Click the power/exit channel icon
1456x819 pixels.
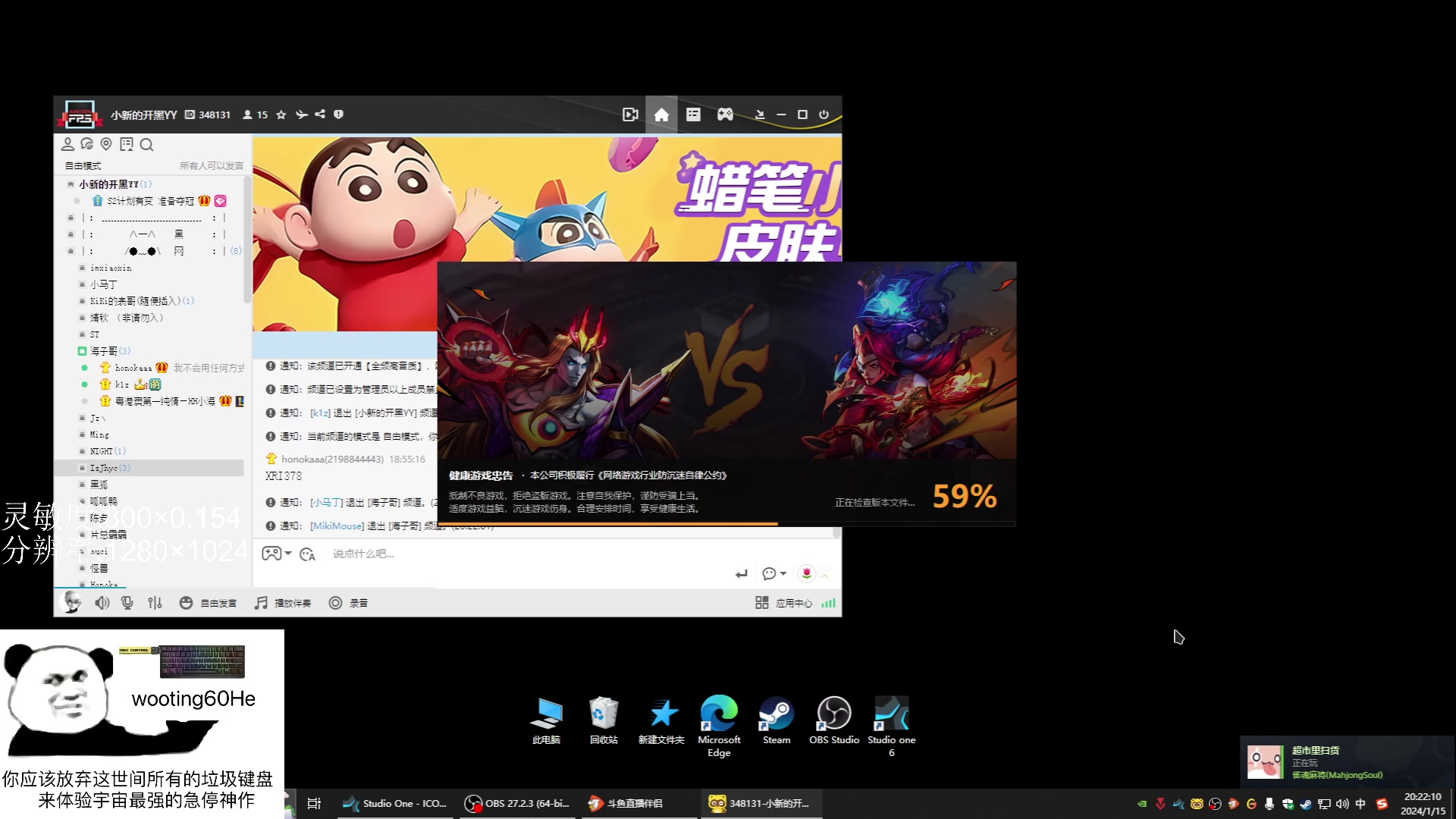pos(824,115)
